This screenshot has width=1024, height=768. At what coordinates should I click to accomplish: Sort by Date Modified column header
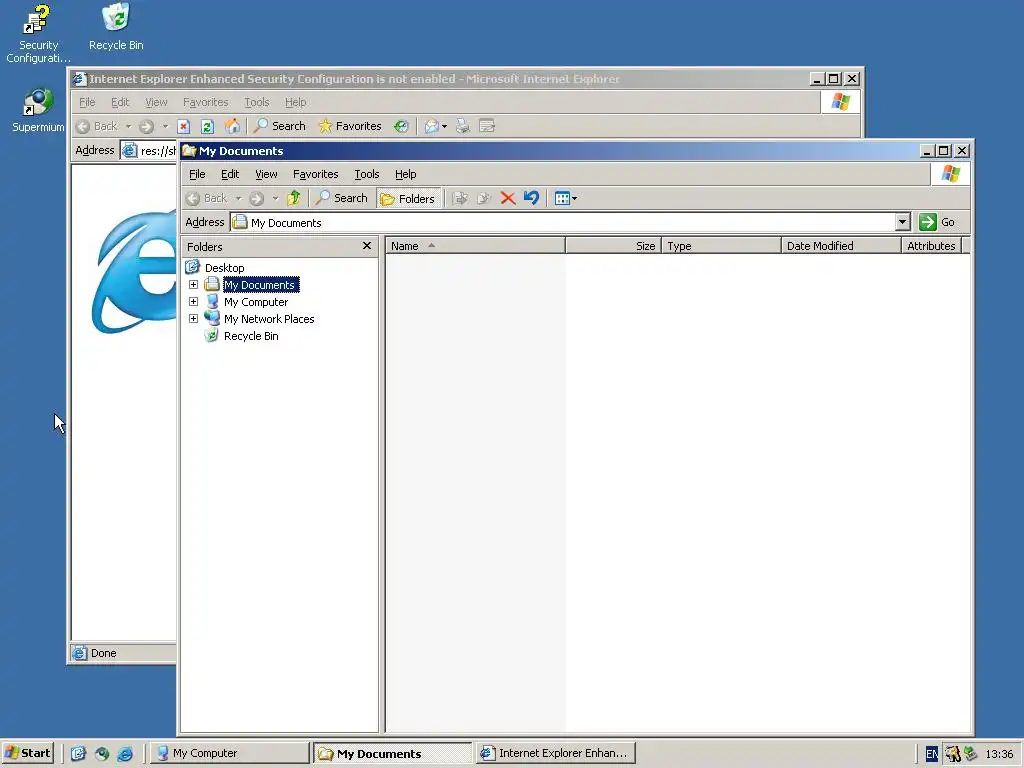[x=841, y=246]
